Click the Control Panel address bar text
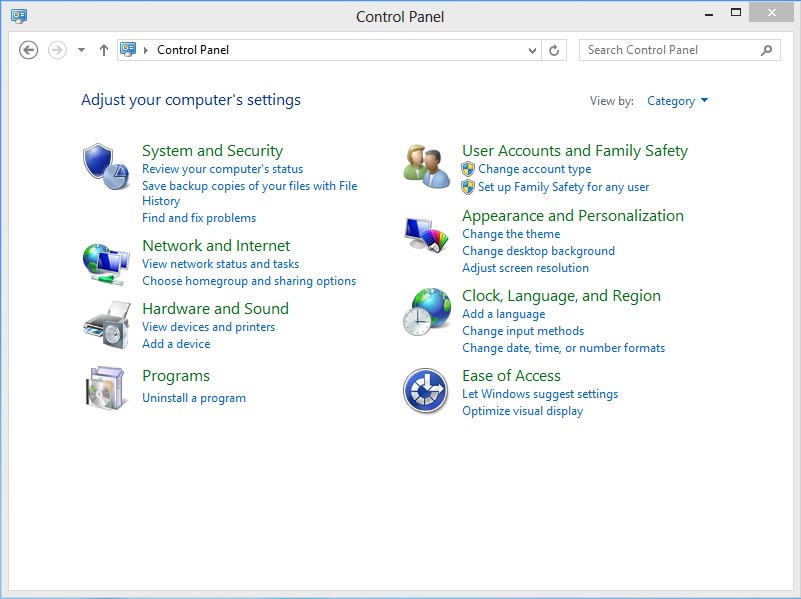 pos(193,50)
